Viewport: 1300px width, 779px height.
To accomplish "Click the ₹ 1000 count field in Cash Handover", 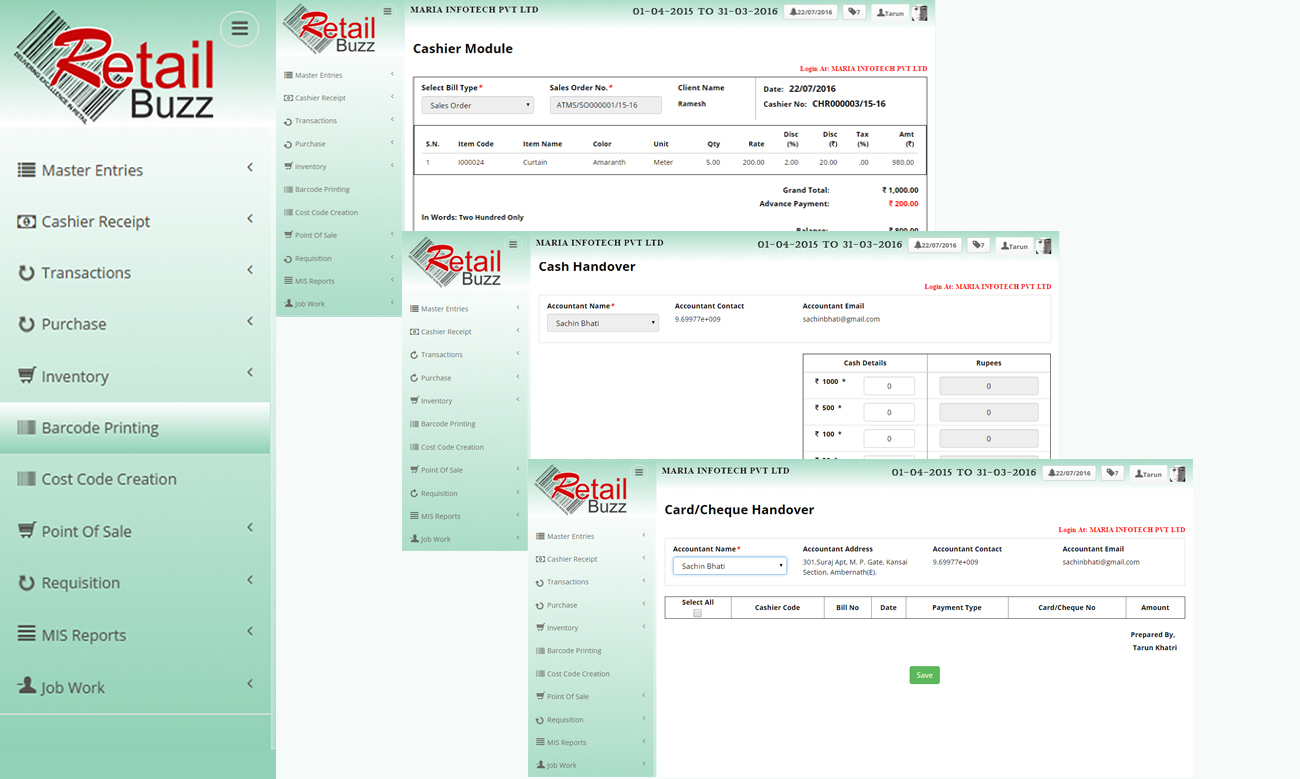I will 889,386.
